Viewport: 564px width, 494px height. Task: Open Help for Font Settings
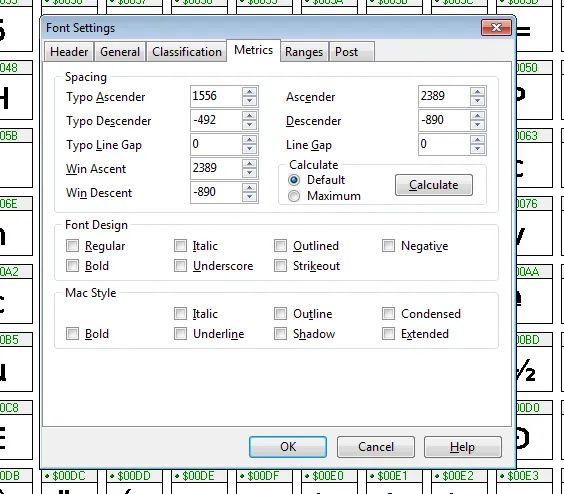(463, 447)
